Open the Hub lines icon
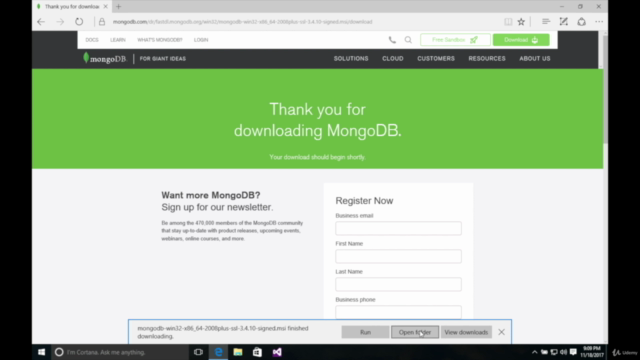The height and width of the screenshot is (360, 640). 546,22
